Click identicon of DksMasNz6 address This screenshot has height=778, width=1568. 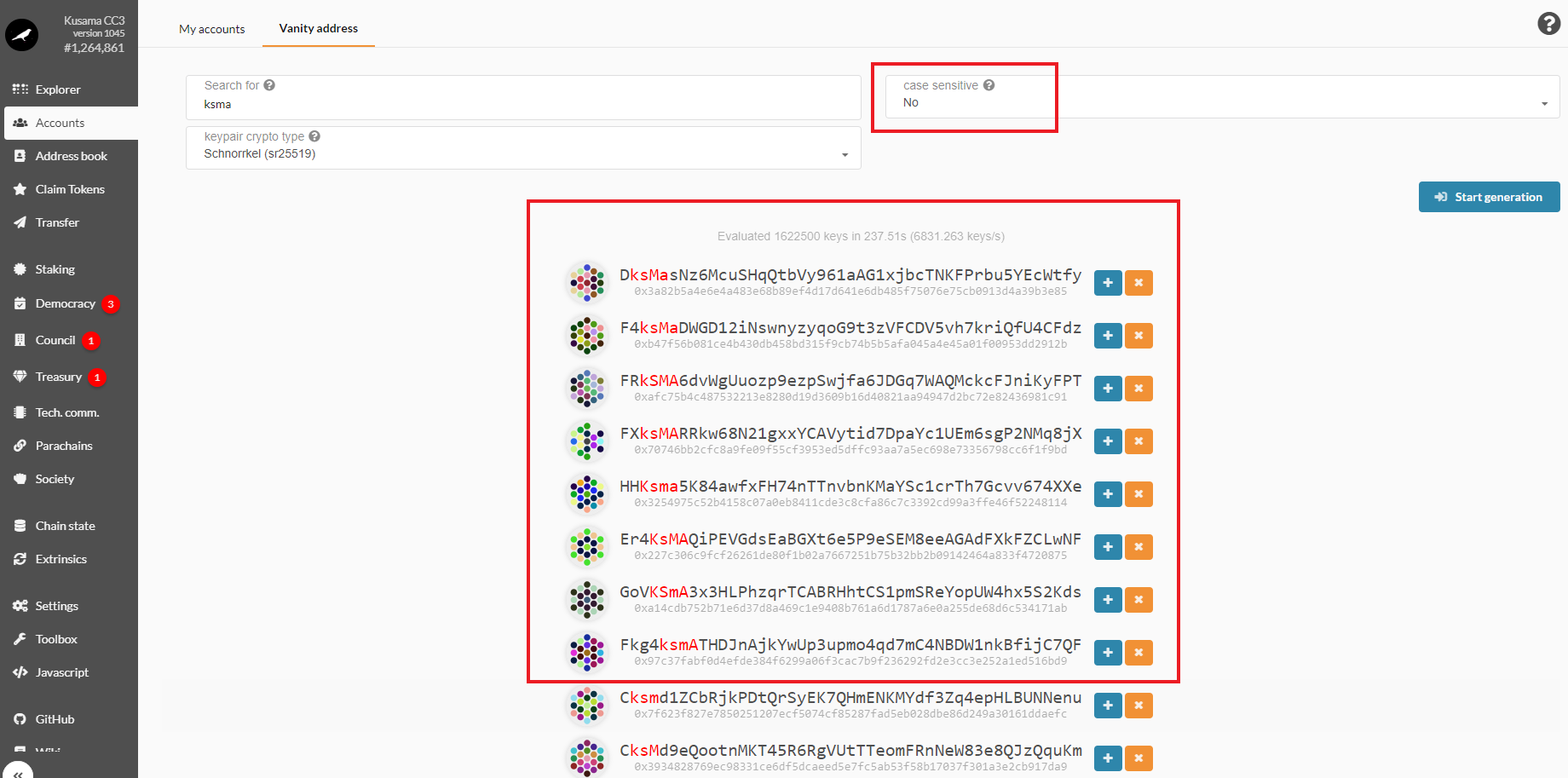[x=587, y=283]
